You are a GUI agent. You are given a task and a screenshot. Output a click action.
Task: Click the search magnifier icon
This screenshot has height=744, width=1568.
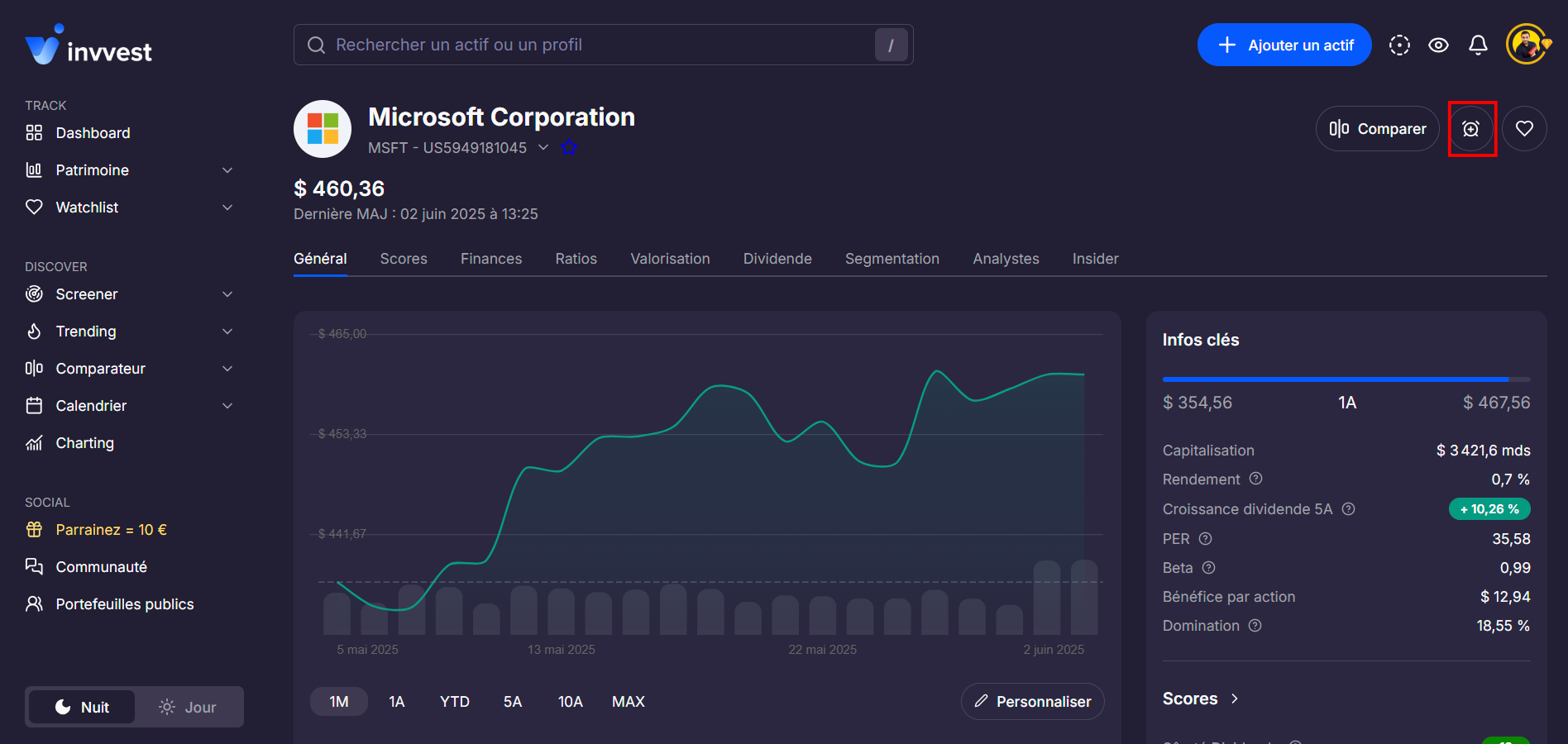(316, 45)
